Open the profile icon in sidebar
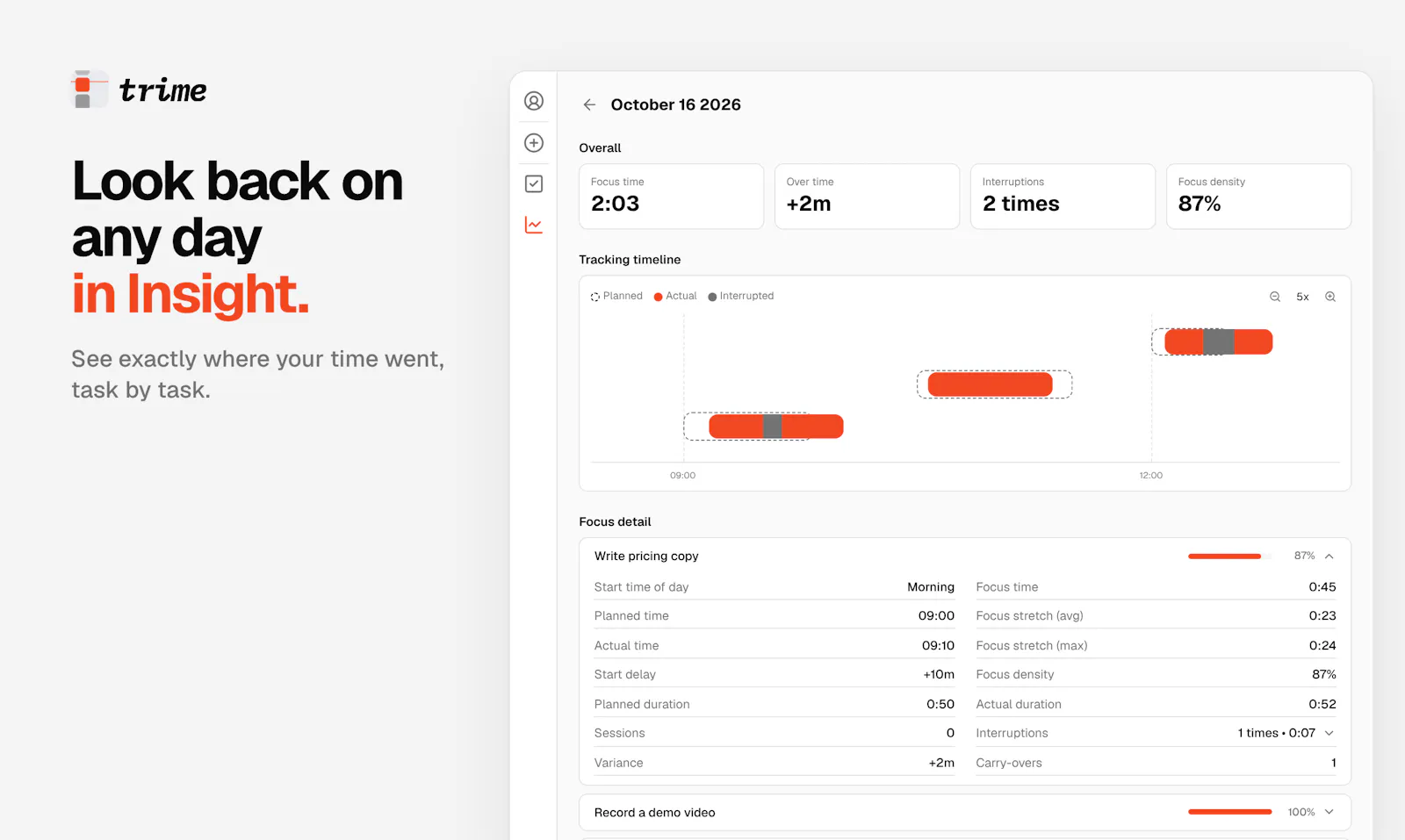The width and height of the screenshot is (1405, 840). [x=534, y=101]
